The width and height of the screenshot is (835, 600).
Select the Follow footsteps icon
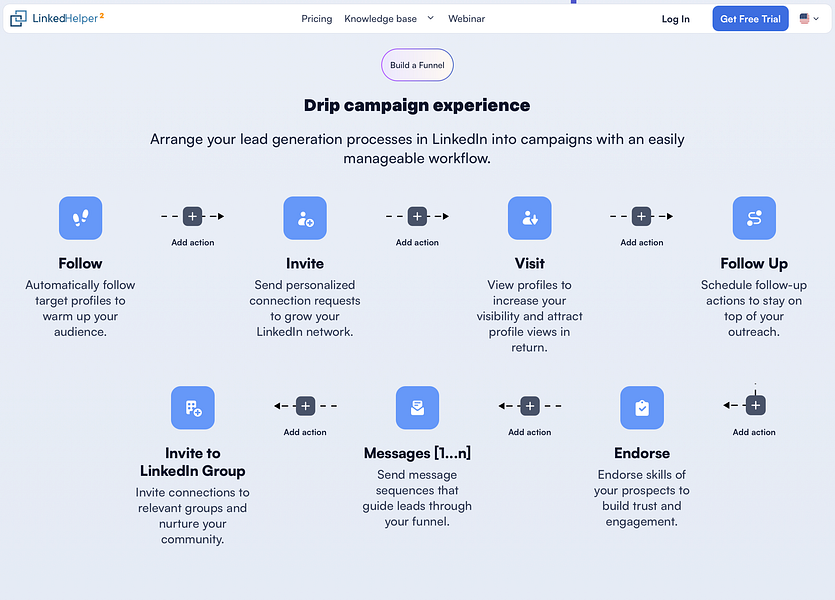click(x=80, y=218)
